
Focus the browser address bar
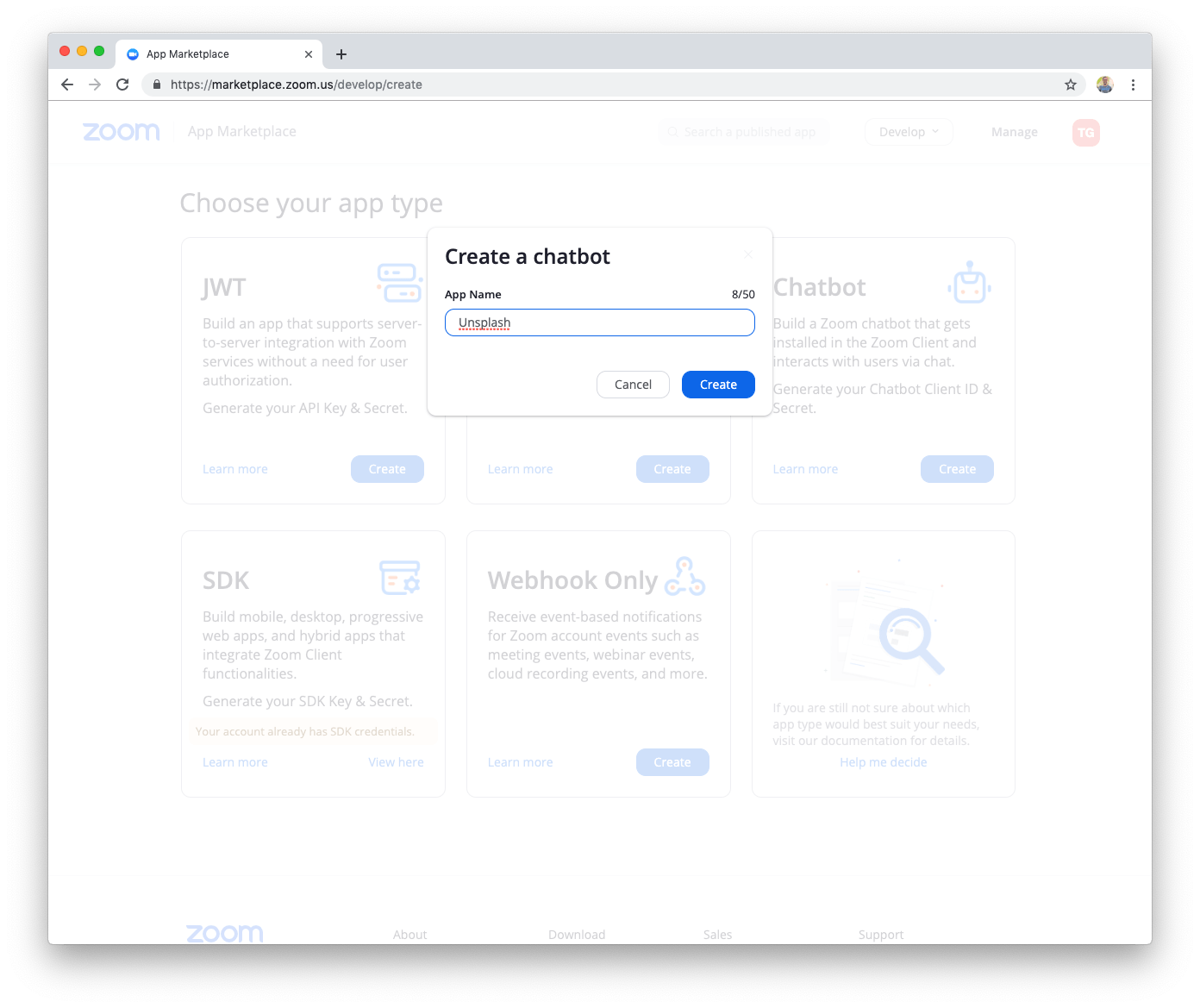tap(603, 85)
